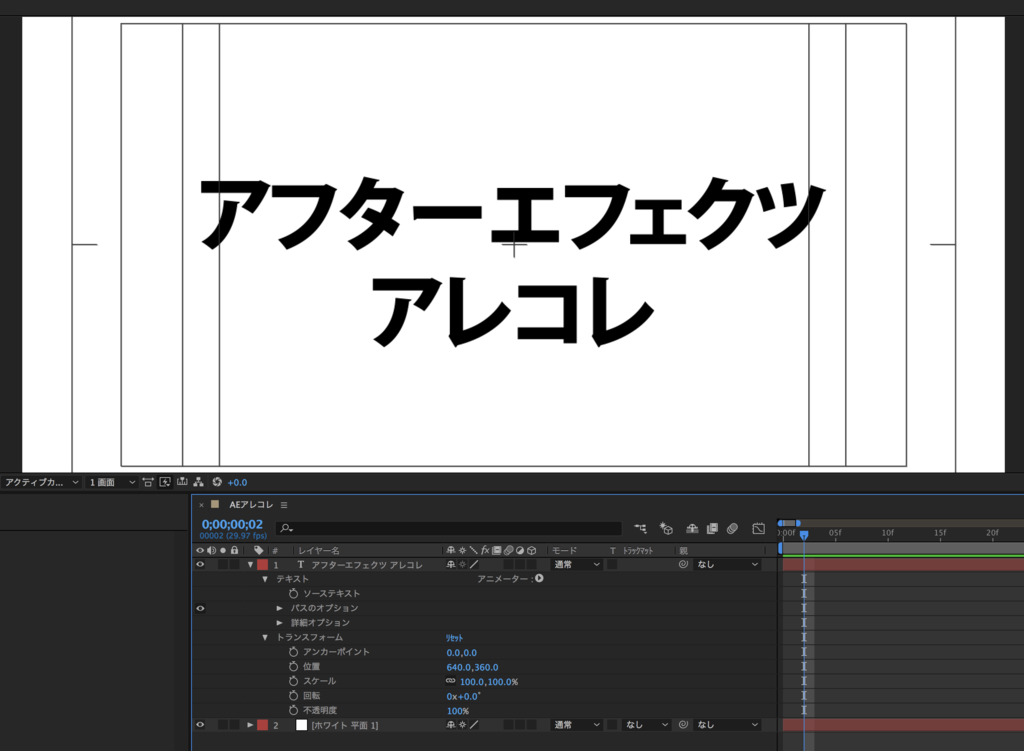Click the label tag column icon
Image resolution: width=1024 pixels, height=751 pixels.
pyautogui.click(x=259, y=550)
